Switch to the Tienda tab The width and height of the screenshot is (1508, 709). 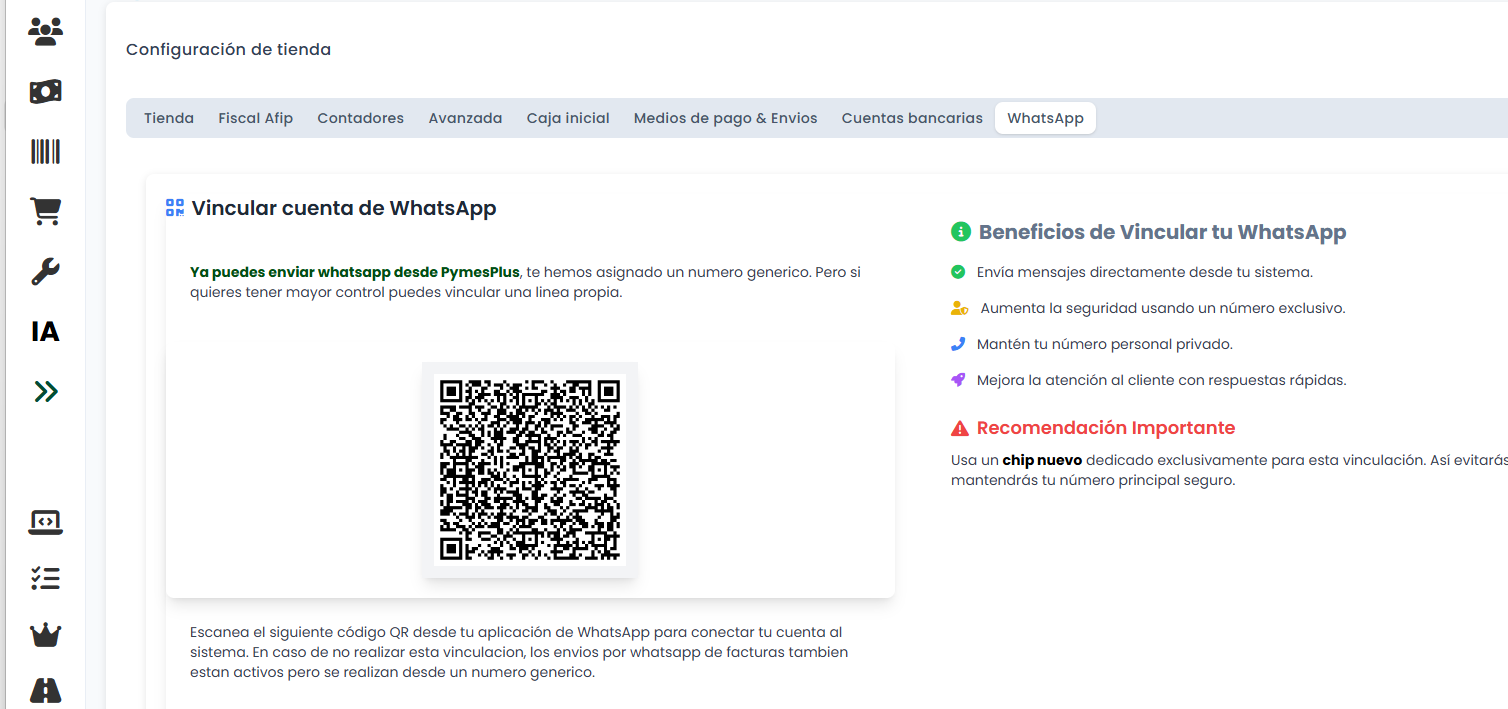(x=168, y=117)
